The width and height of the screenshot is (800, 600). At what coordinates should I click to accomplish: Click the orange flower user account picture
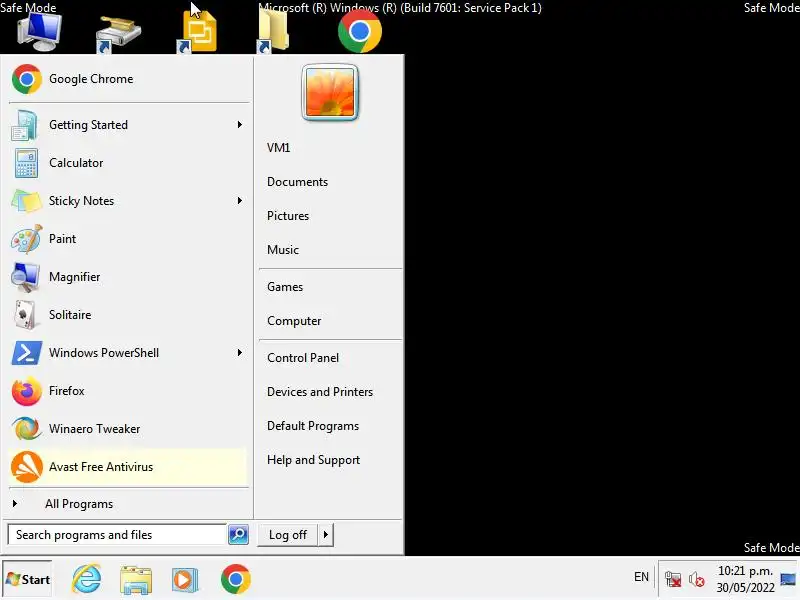click(x=330, y=92)
